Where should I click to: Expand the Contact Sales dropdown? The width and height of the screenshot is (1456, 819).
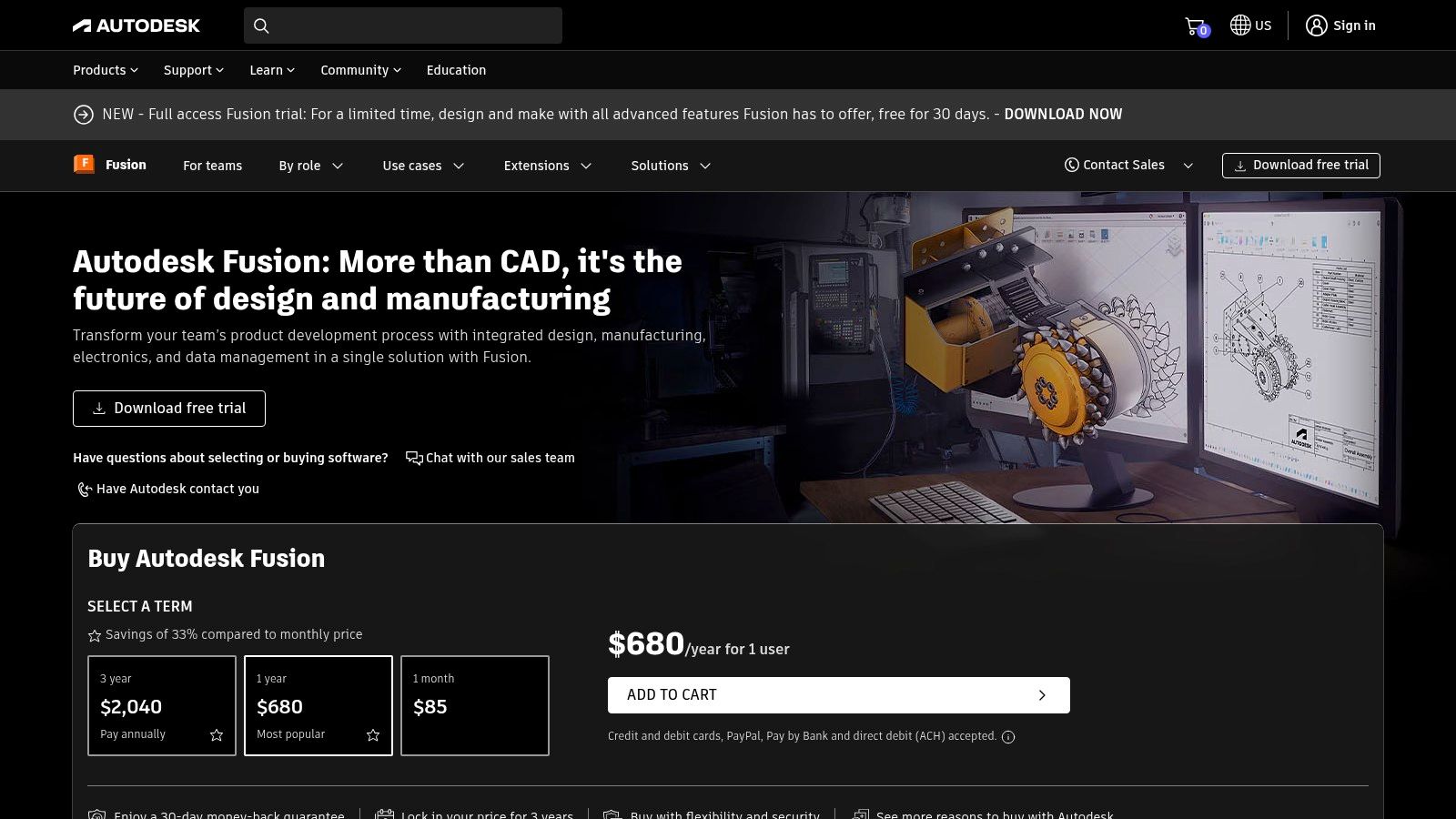pyautogui.click(x=1188, y=166)
